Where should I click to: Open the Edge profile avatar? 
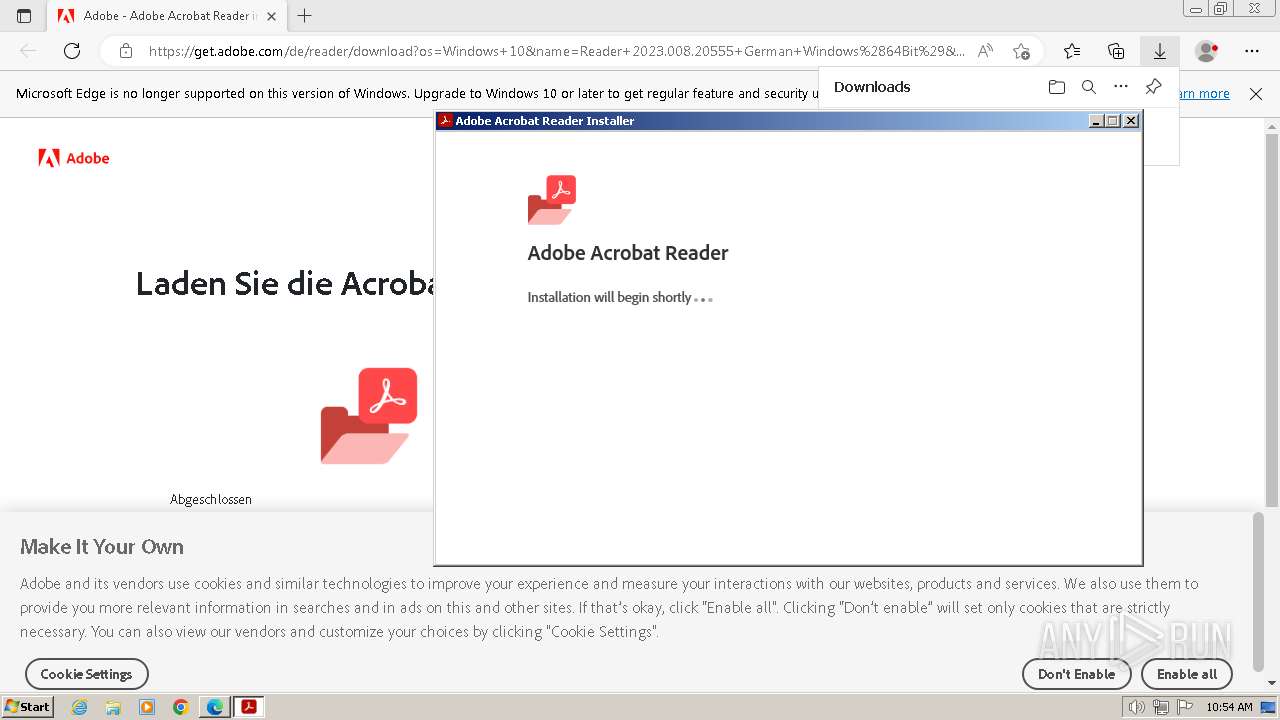(1207, 51)
